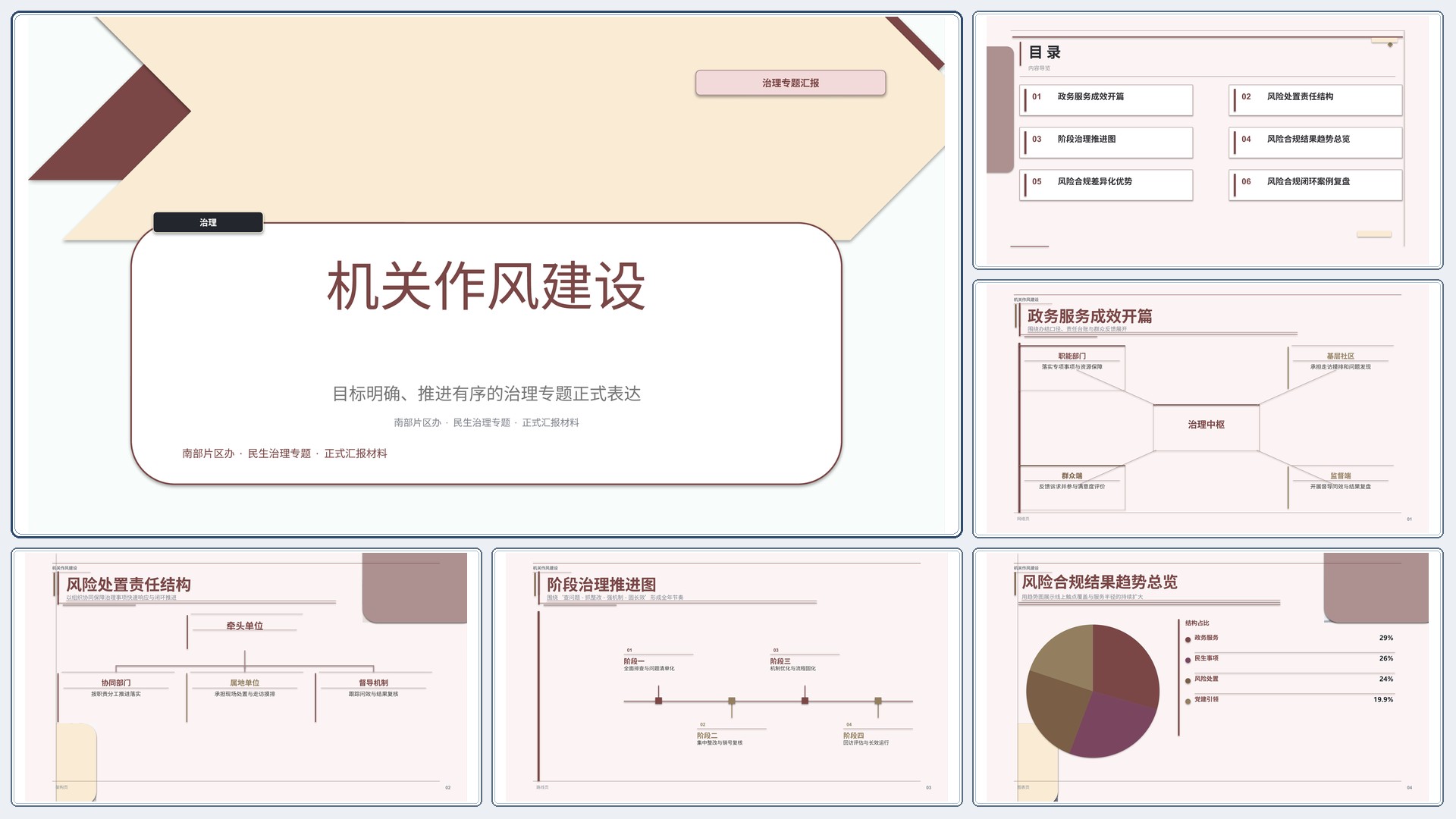Click the 阶段二 timeline label

(x=707, y=736)
